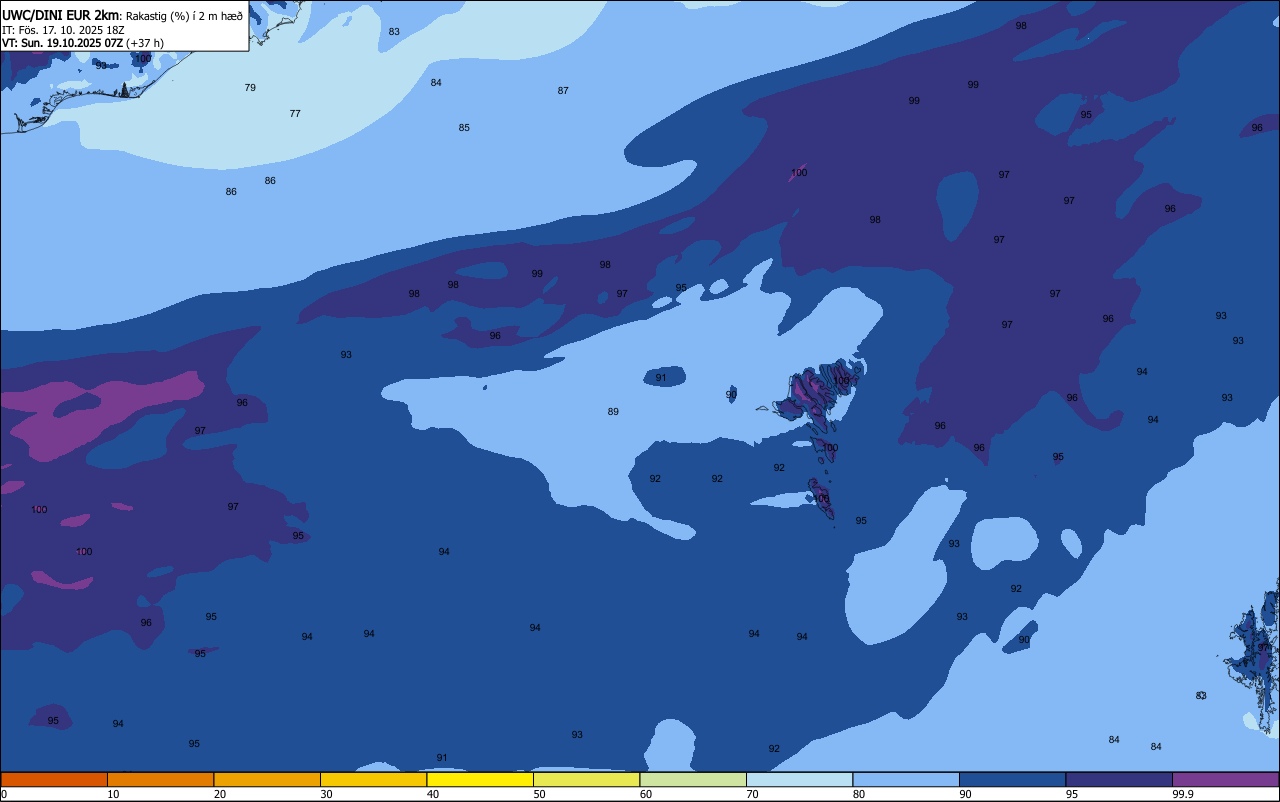
Task: Click the '70' label on the legend
Action: click(752, 794)
